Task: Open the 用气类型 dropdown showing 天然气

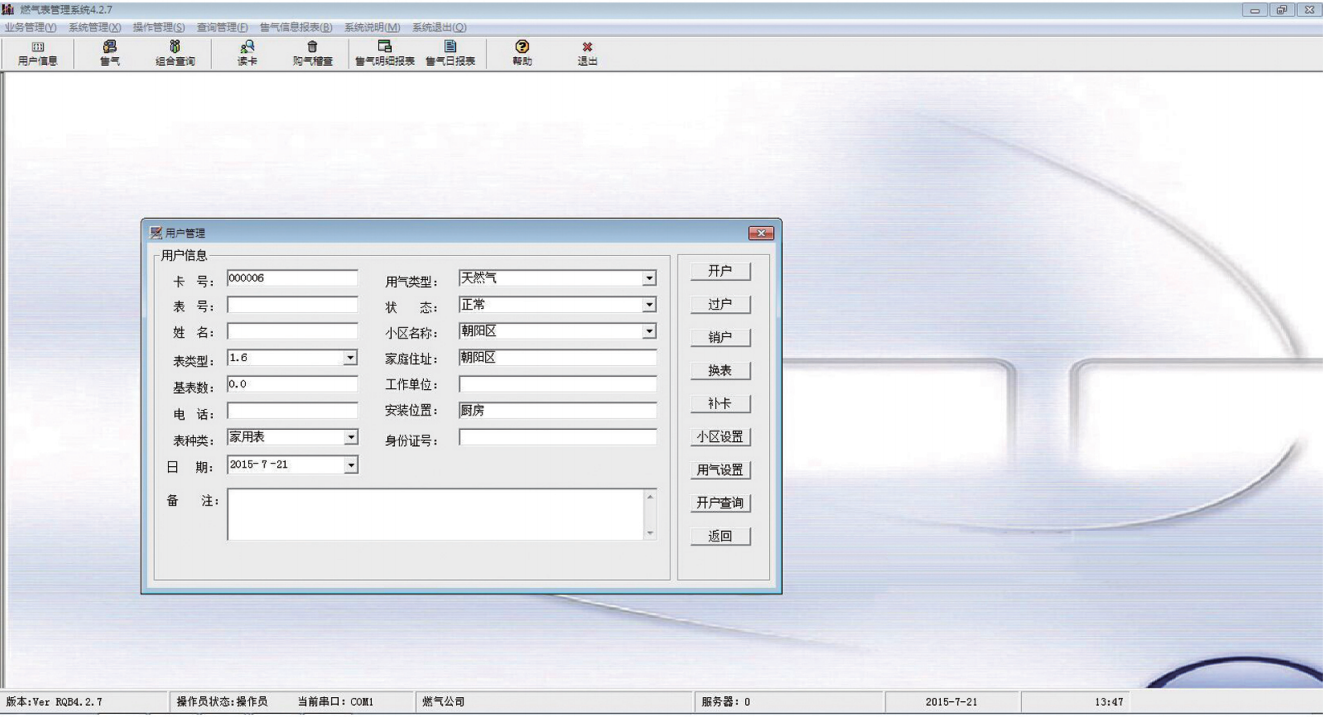Action: coord(649,278)
